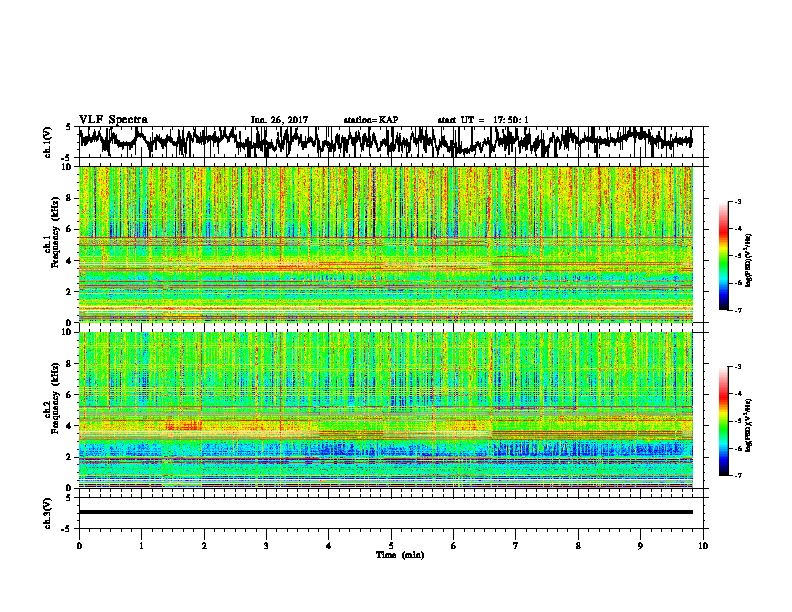Click the "-7" tick on ch.2 colorbar
This screenshot has height=612, width=792.
coord(738,476)
